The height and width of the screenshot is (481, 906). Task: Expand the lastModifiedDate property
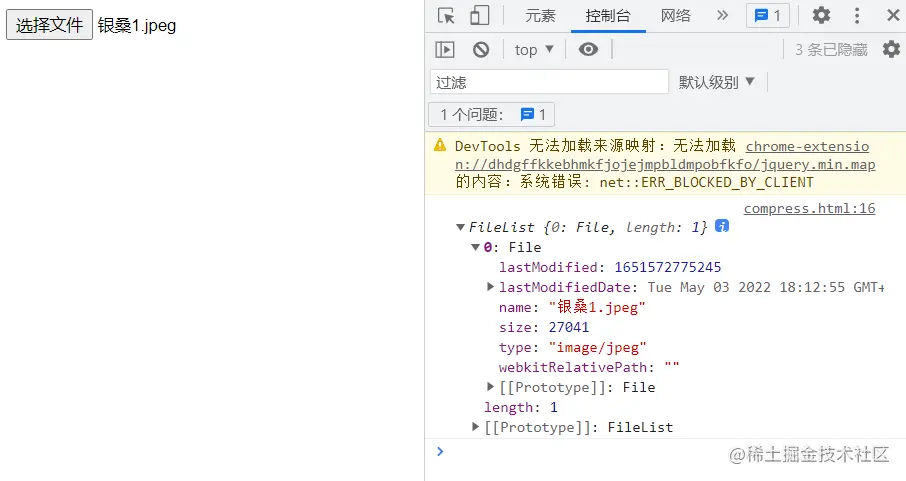pyautogui.click(x=490, y=286)
